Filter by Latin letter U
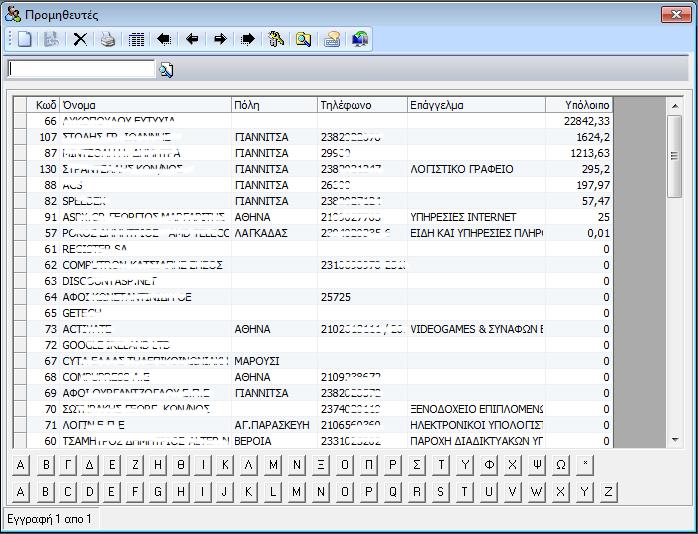 (x=489, y=492)
